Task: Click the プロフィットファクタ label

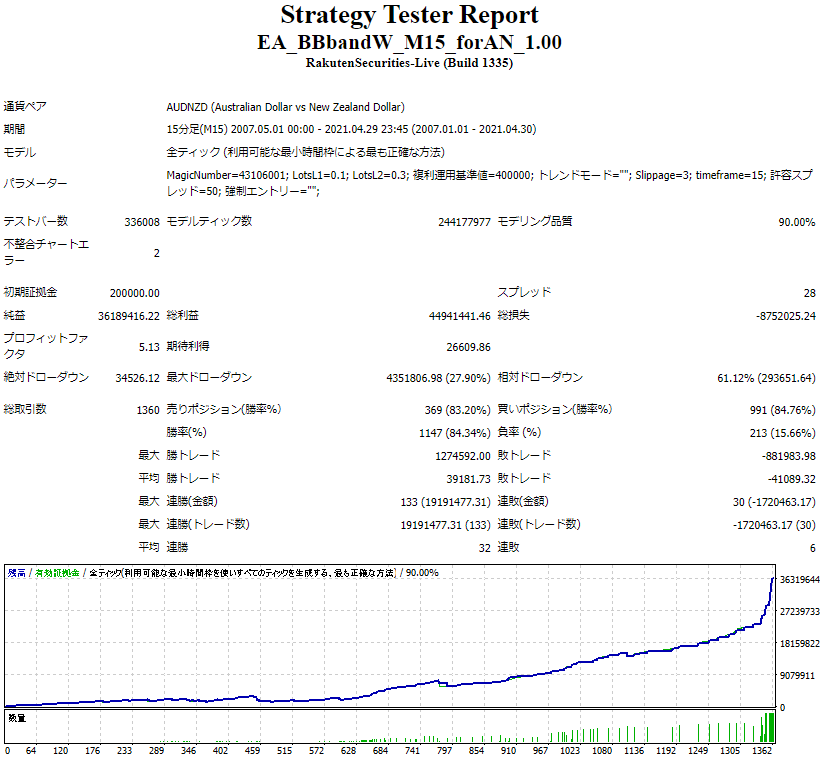Action: (x=46, y=346)
